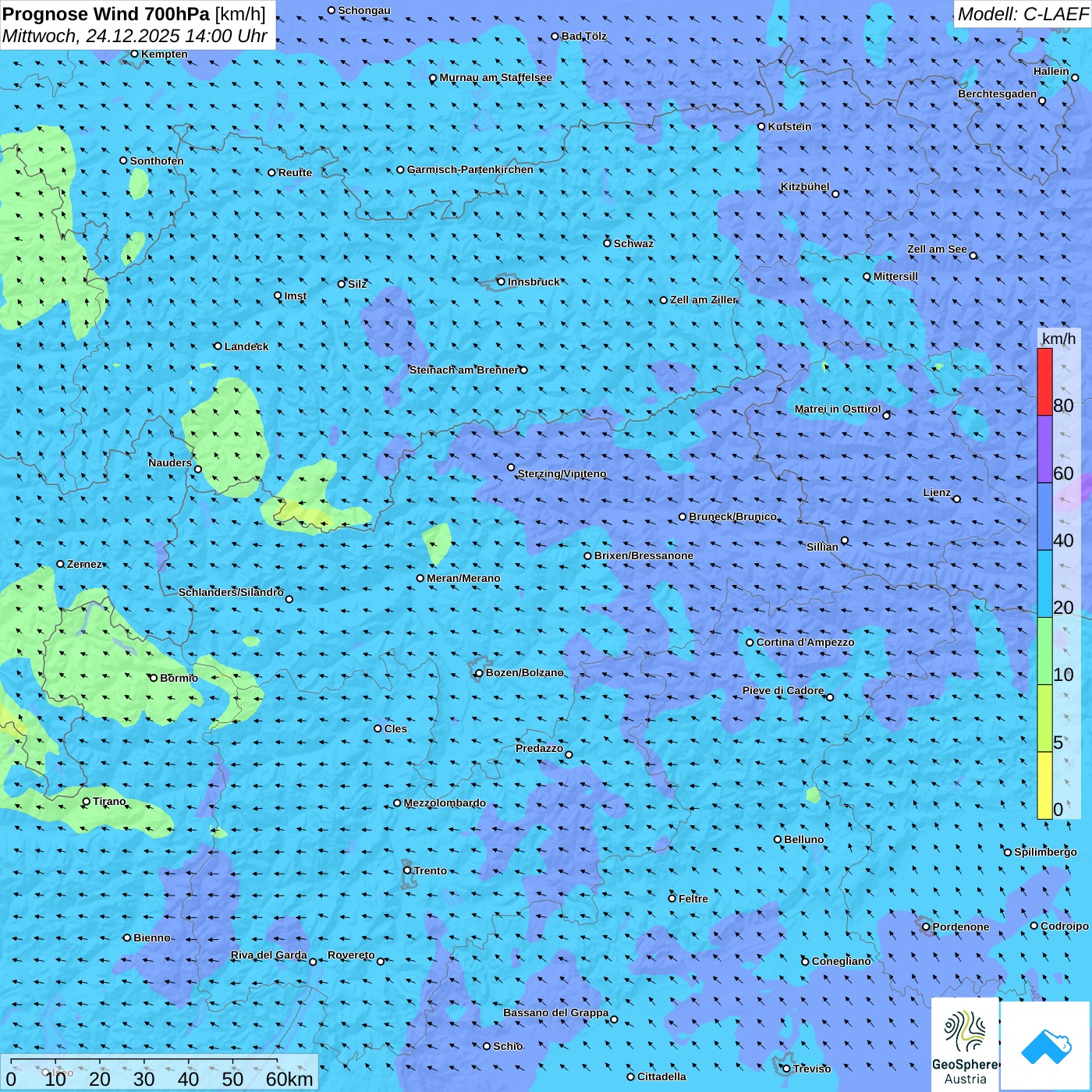This screenshot has width=1092, height=1092.
Task: Click the Trento city marker
Action: (407, 870)
